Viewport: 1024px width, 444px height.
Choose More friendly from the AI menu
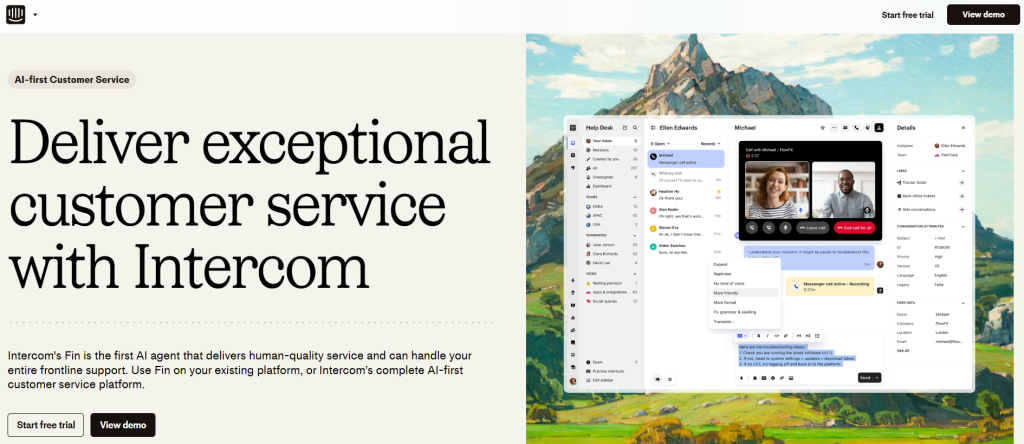click(745, 293)
